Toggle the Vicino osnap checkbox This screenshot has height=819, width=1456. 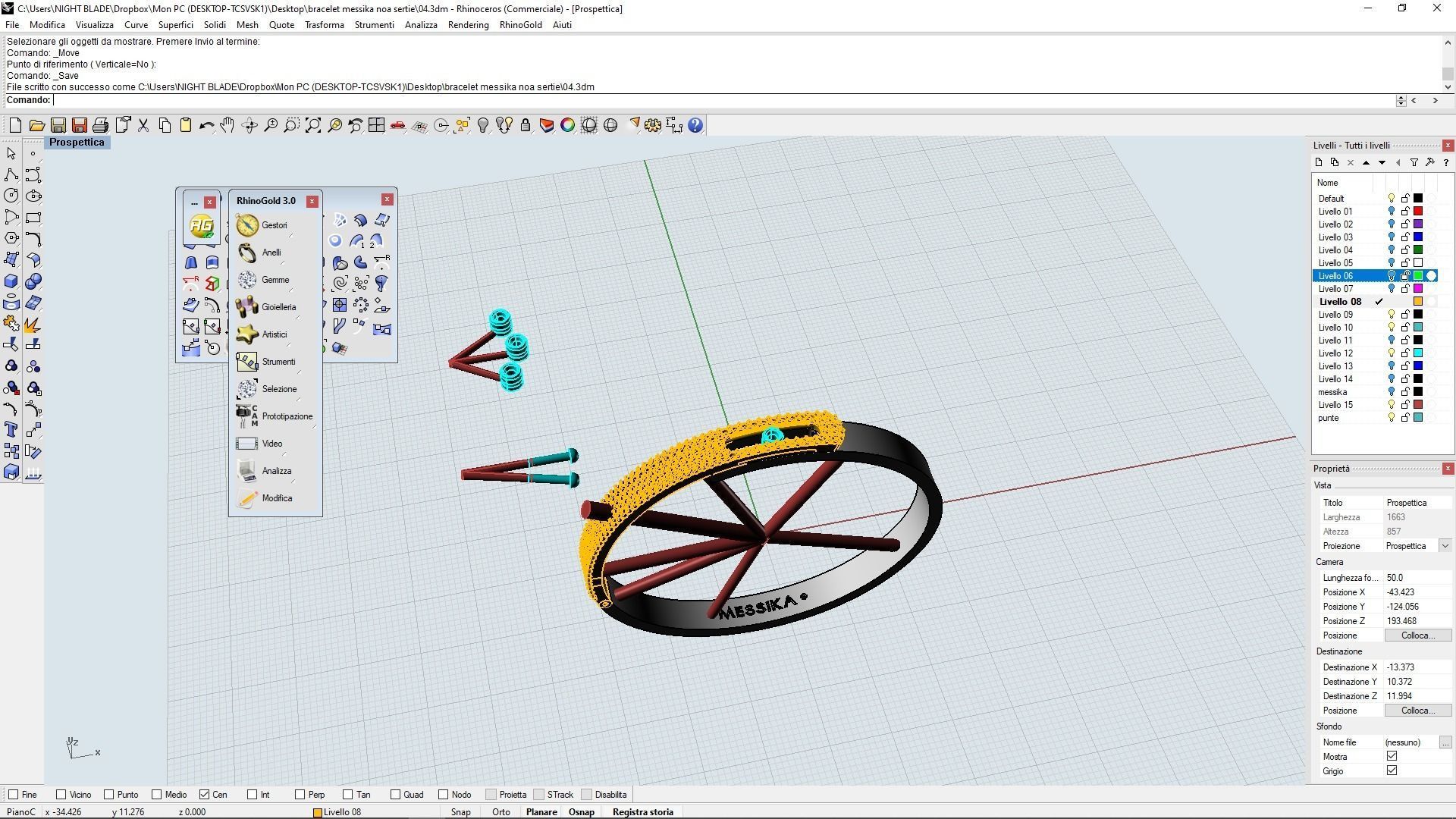61,795
